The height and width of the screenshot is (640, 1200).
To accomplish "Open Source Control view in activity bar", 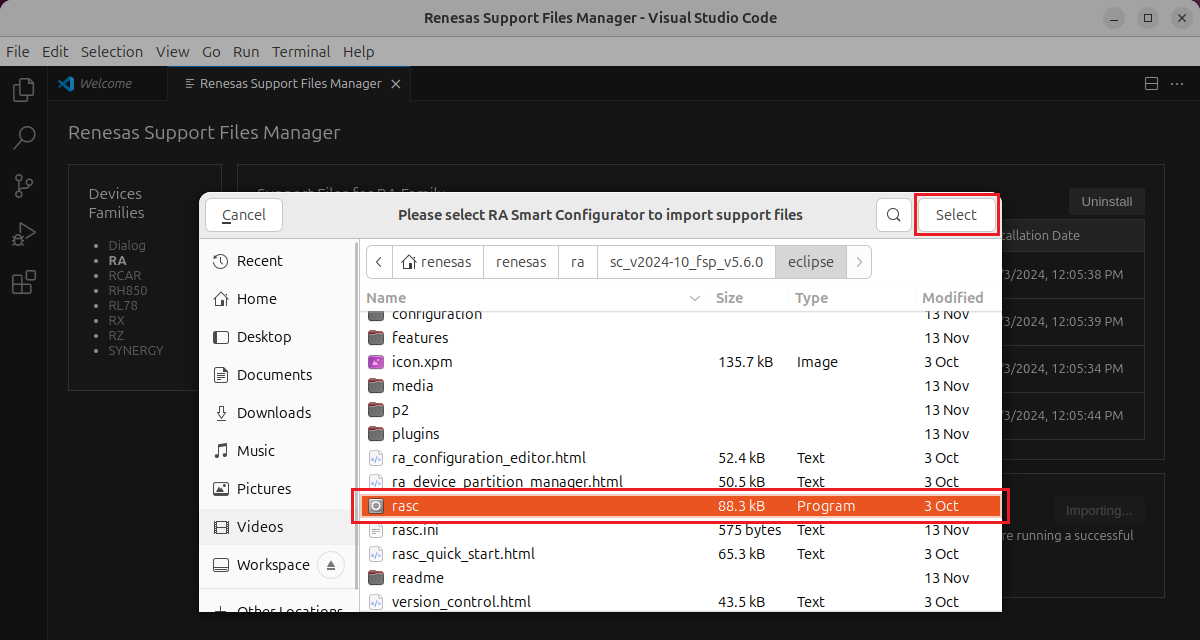I will click(23, 186).
